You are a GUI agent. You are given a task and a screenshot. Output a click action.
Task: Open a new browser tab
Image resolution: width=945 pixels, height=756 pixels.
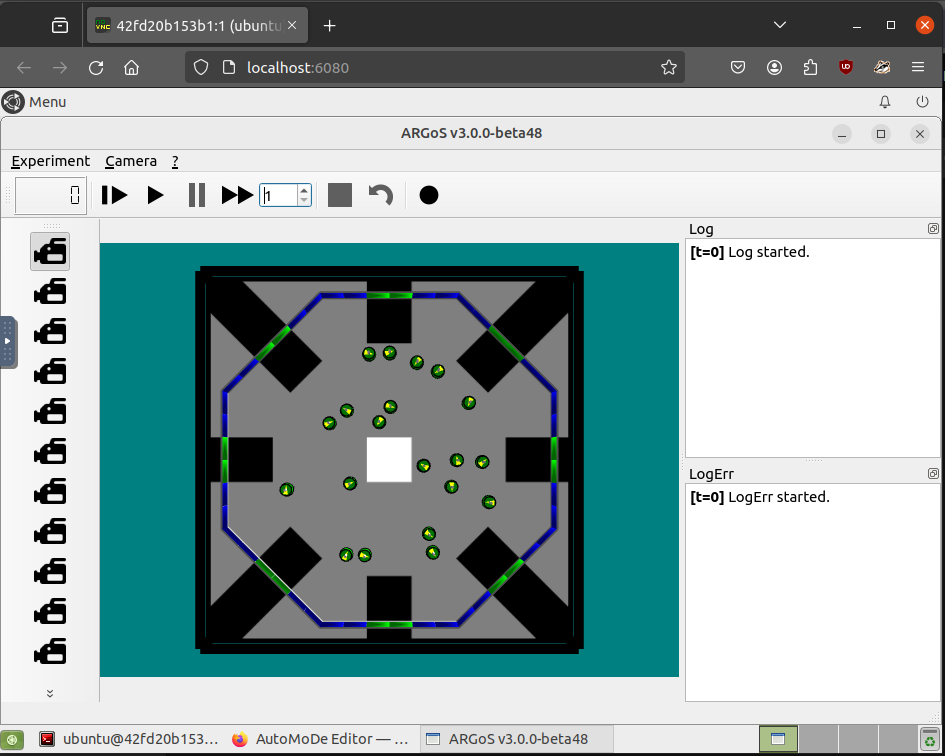click(329, 25)
